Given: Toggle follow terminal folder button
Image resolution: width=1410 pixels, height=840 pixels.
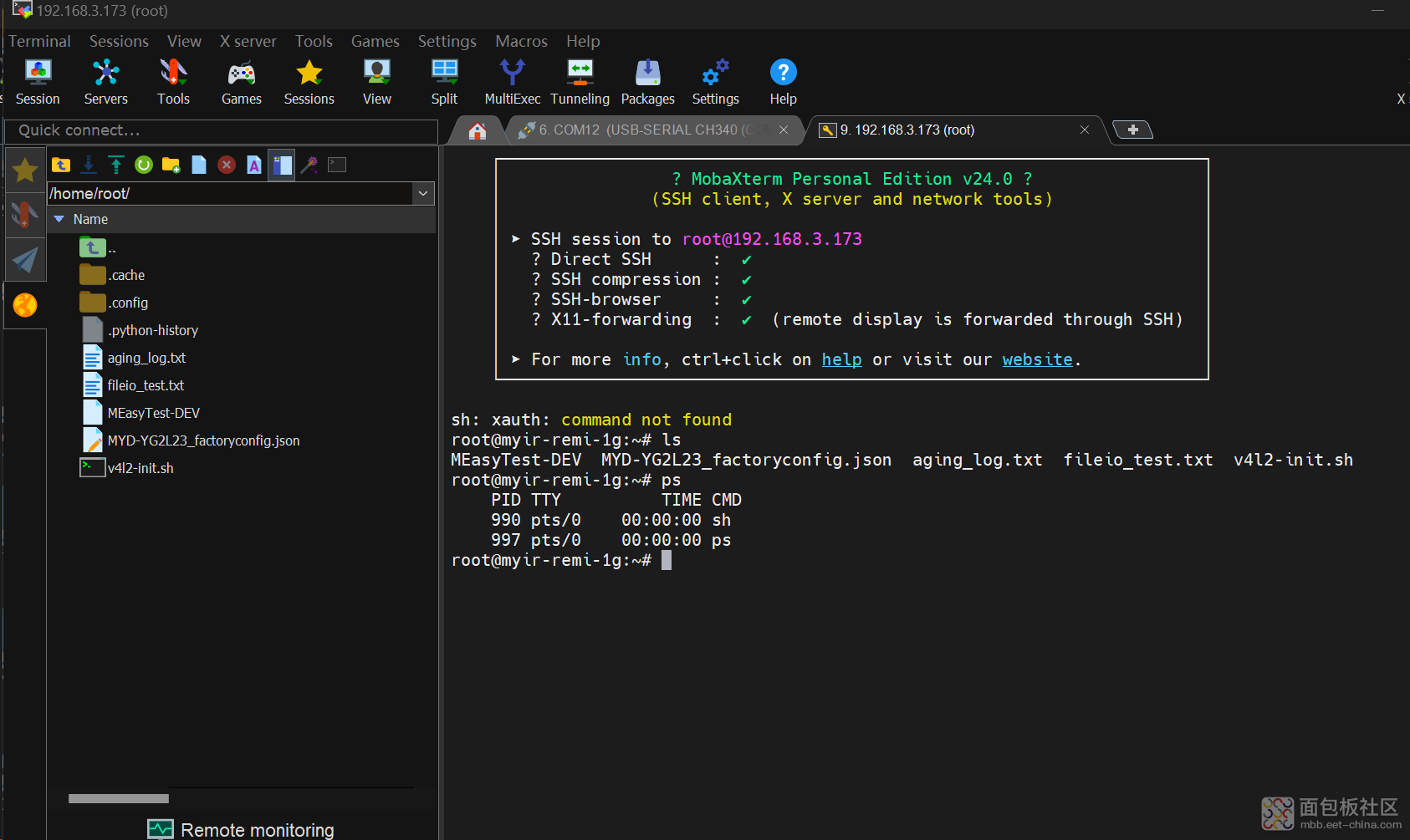Looking at the screenshot, I should 282,165.
